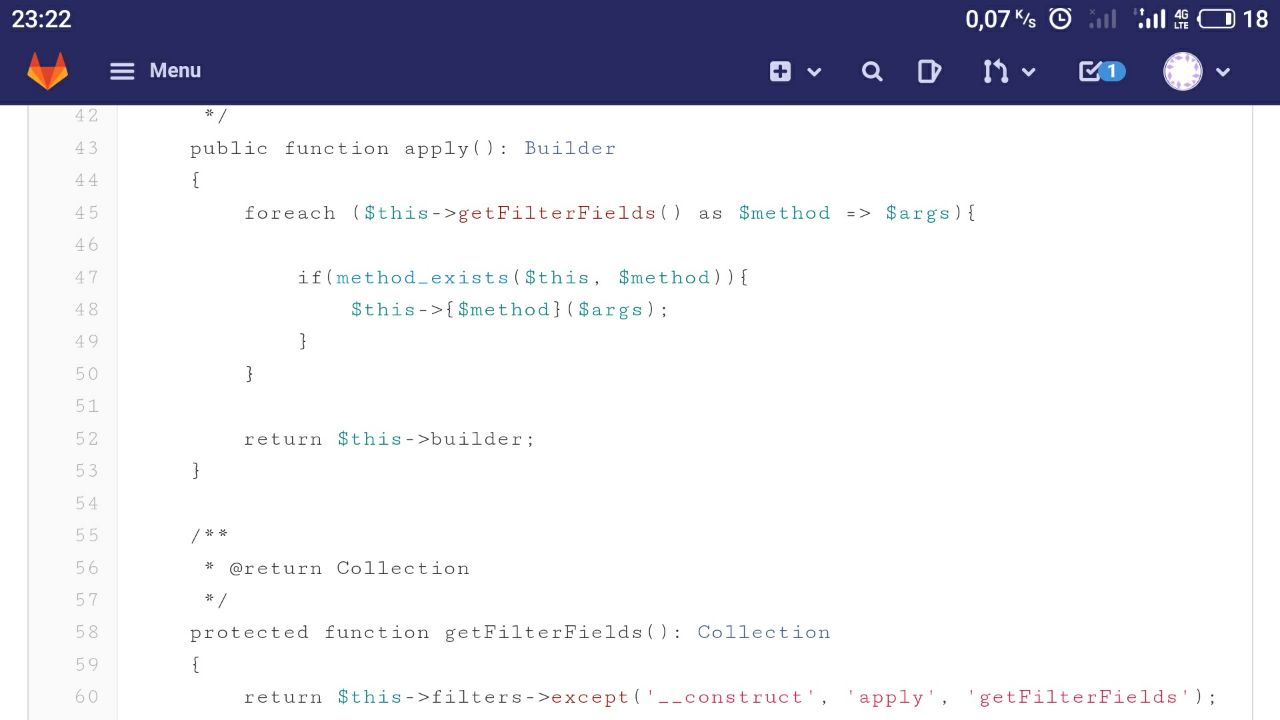Image resolution: width=1280 pixels, height=720 pixels.
Task: Open the hamburger Menu button
Action: [155, 71]
